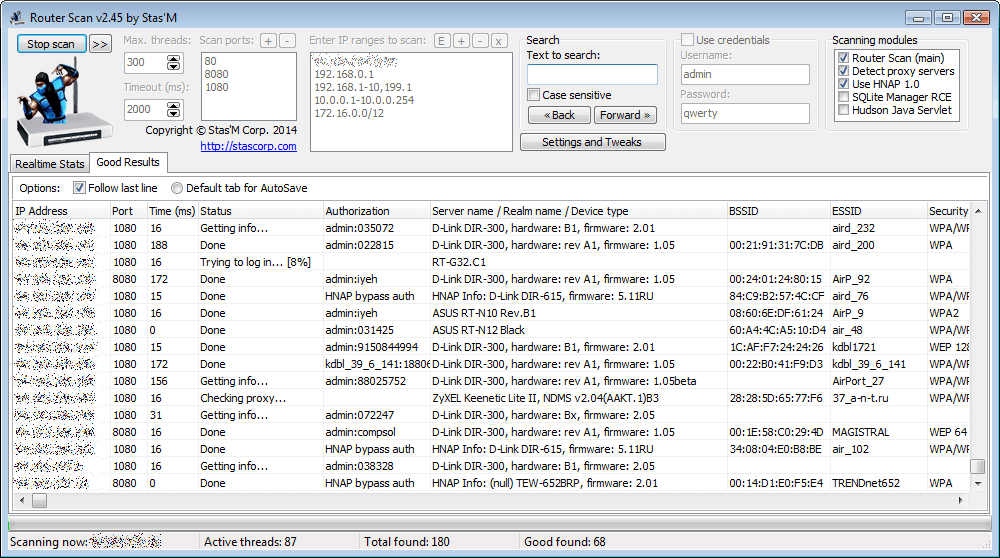Viewport: 1000px width, 558px height.
Task: Select range 172.16.0.0/12 in IP list
Action: click(349, 114)
